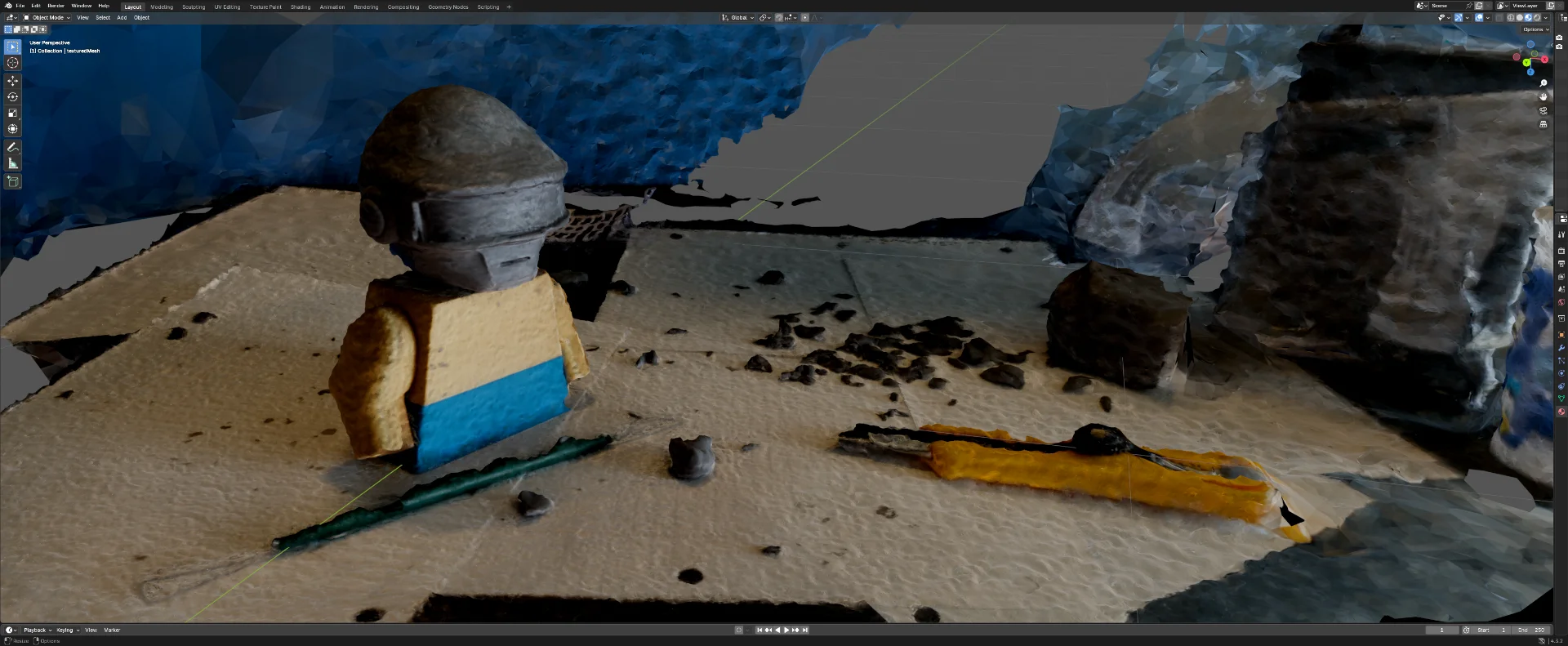
Task: Toggle snapping magnet
Action: [x=779, y=17]
